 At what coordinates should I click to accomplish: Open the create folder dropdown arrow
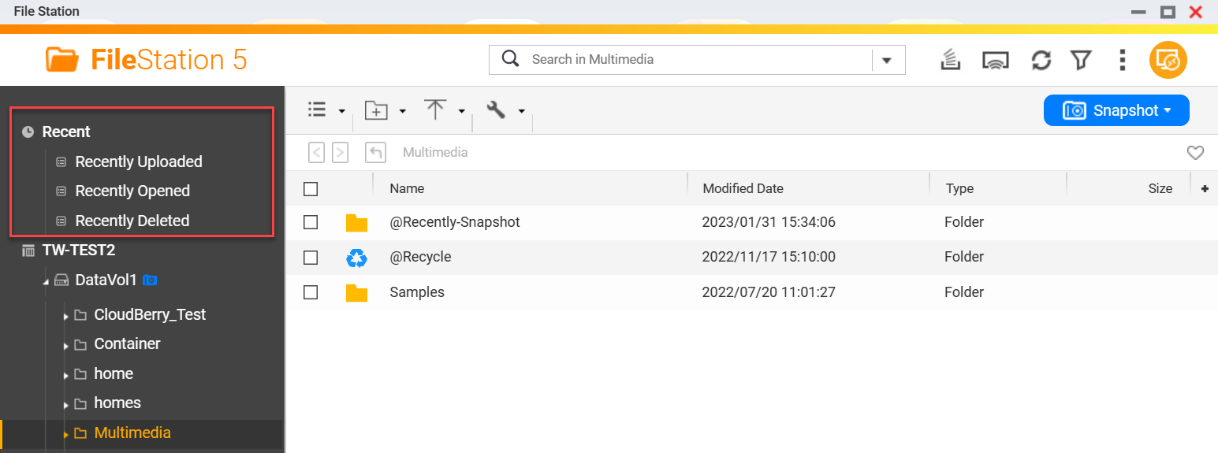[402, 111]
